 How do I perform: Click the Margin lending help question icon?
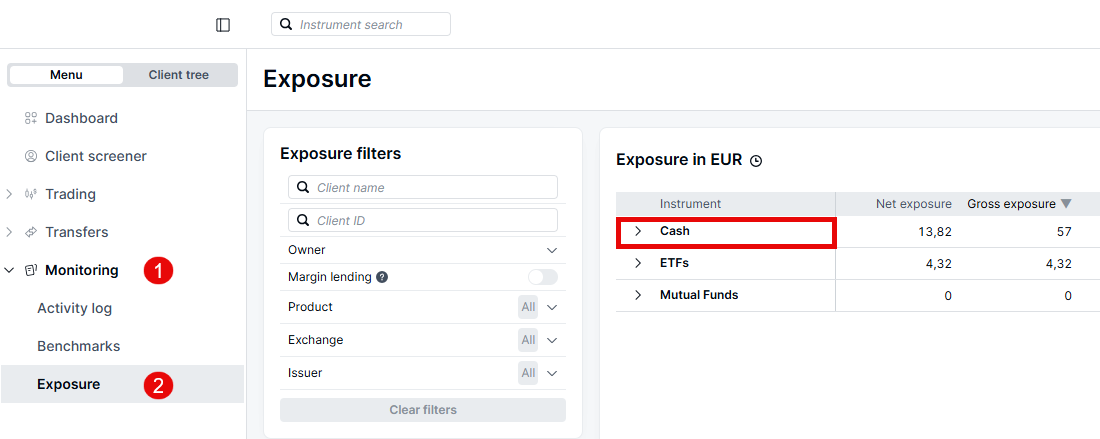tap(382, 277)
